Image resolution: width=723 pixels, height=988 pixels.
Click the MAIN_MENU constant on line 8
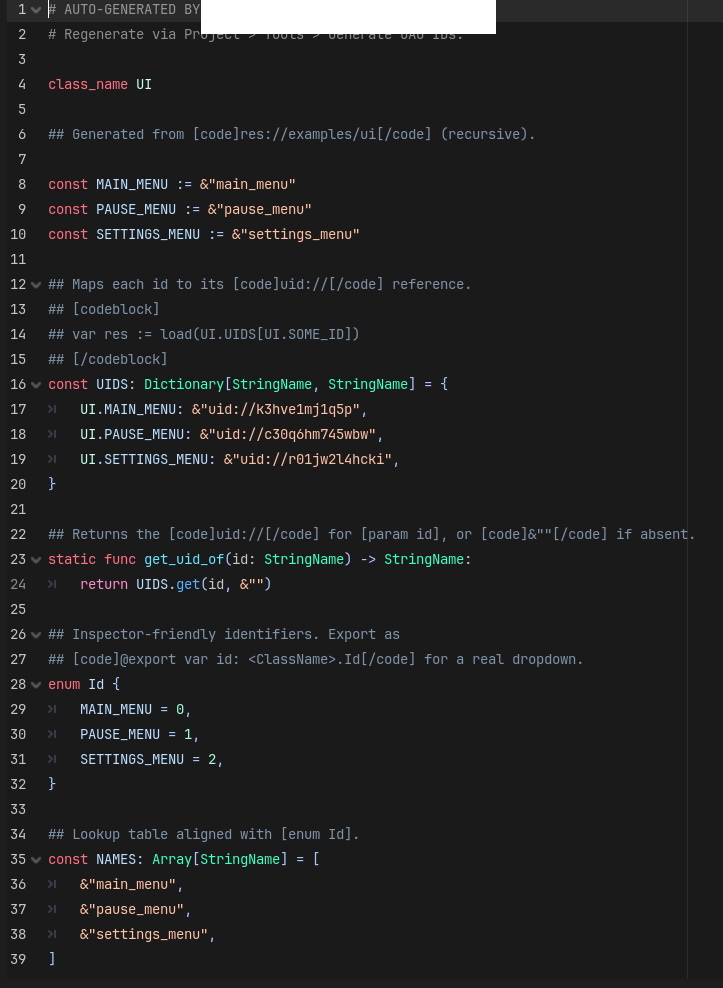(132, 185)
